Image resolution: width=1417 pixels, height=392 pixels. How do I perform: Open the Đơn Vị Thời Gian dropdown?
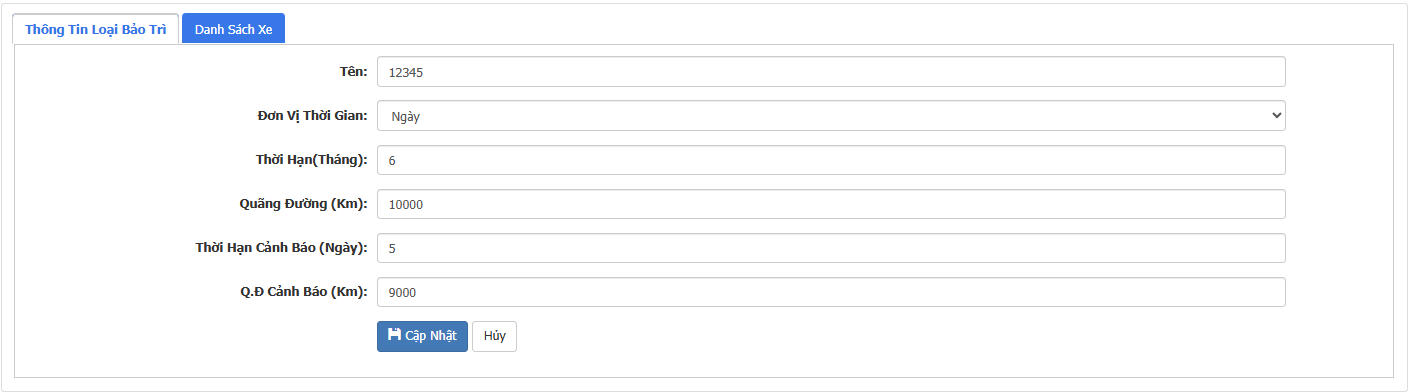click(831, 116)
